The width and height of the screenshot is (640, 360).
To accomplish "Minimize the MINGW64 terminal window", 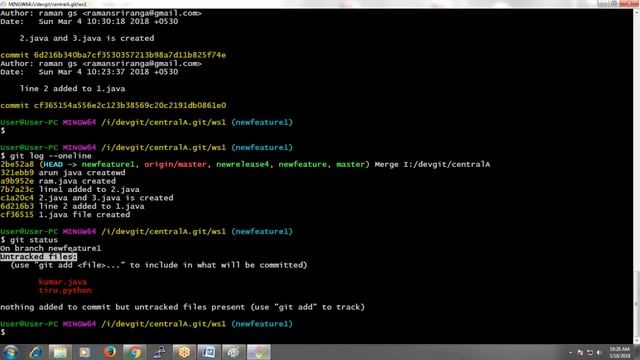I will [x=603, y=4].
